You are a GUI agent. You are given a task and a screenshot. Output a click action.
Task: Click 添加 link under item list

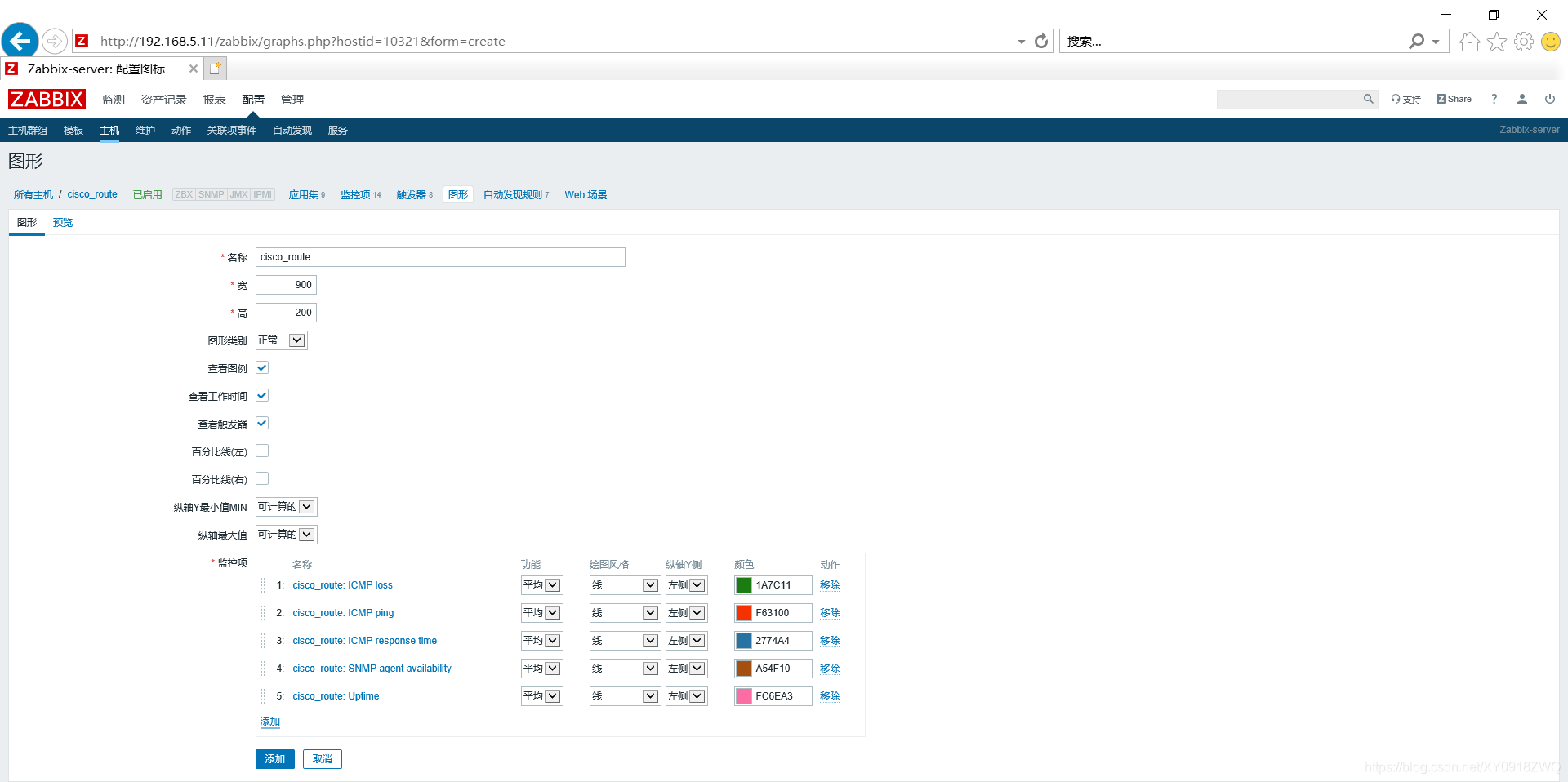[x=270, y=722]
